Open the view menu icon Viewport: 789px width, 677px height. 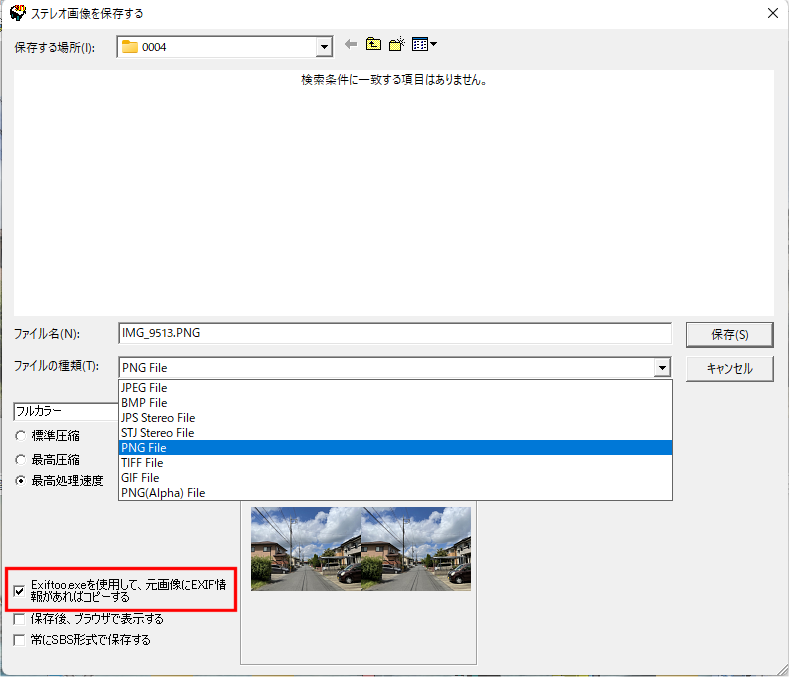tap(424, 44)
